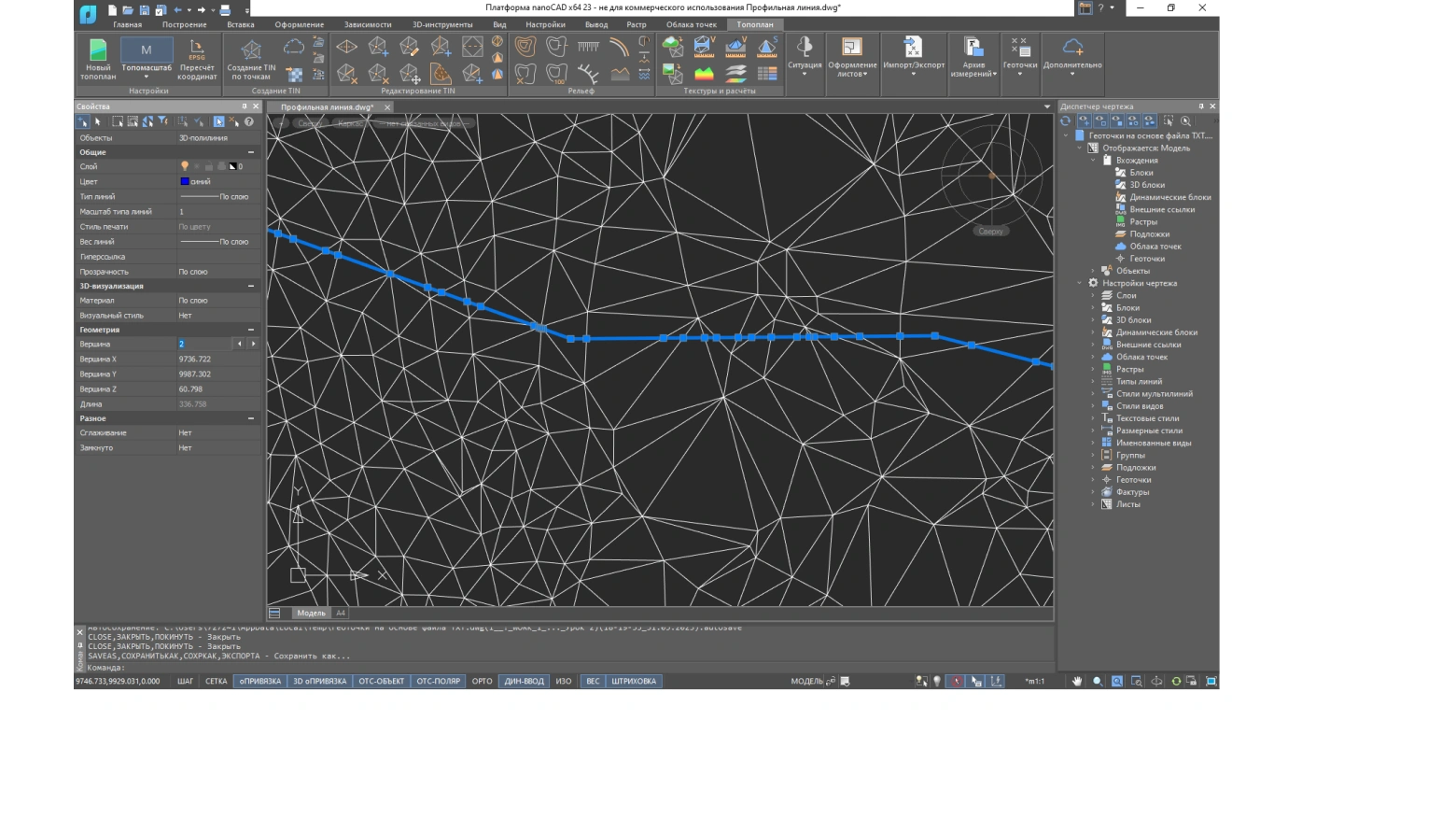Switch to the Облака точек tab
This screenshot has width=1456, height=819.
tap(691, 24)
